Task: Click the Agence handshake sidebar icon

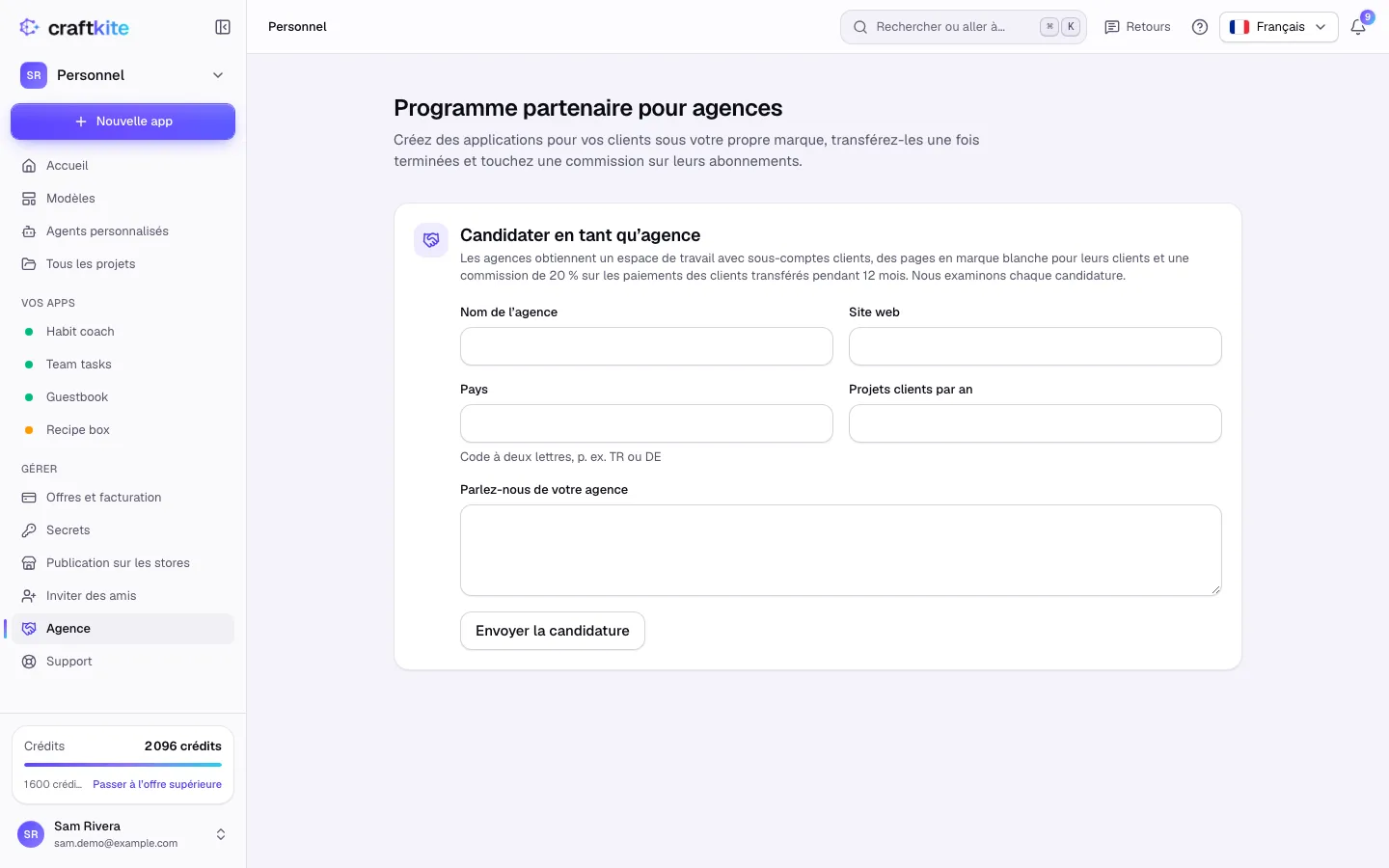Action: (x=29, y=629)
